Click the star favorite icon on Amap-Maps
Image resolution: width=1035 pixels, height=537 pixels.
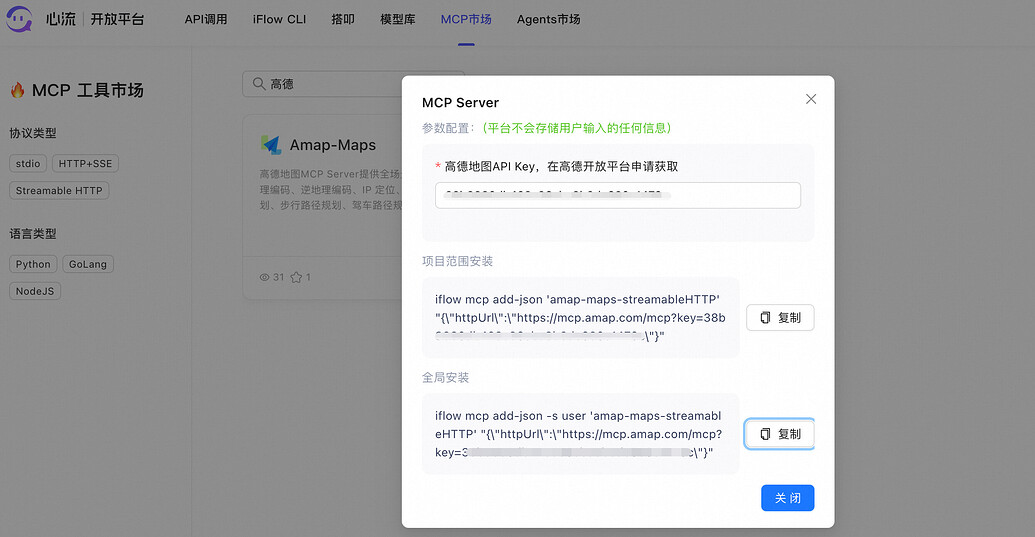point(296,277)
